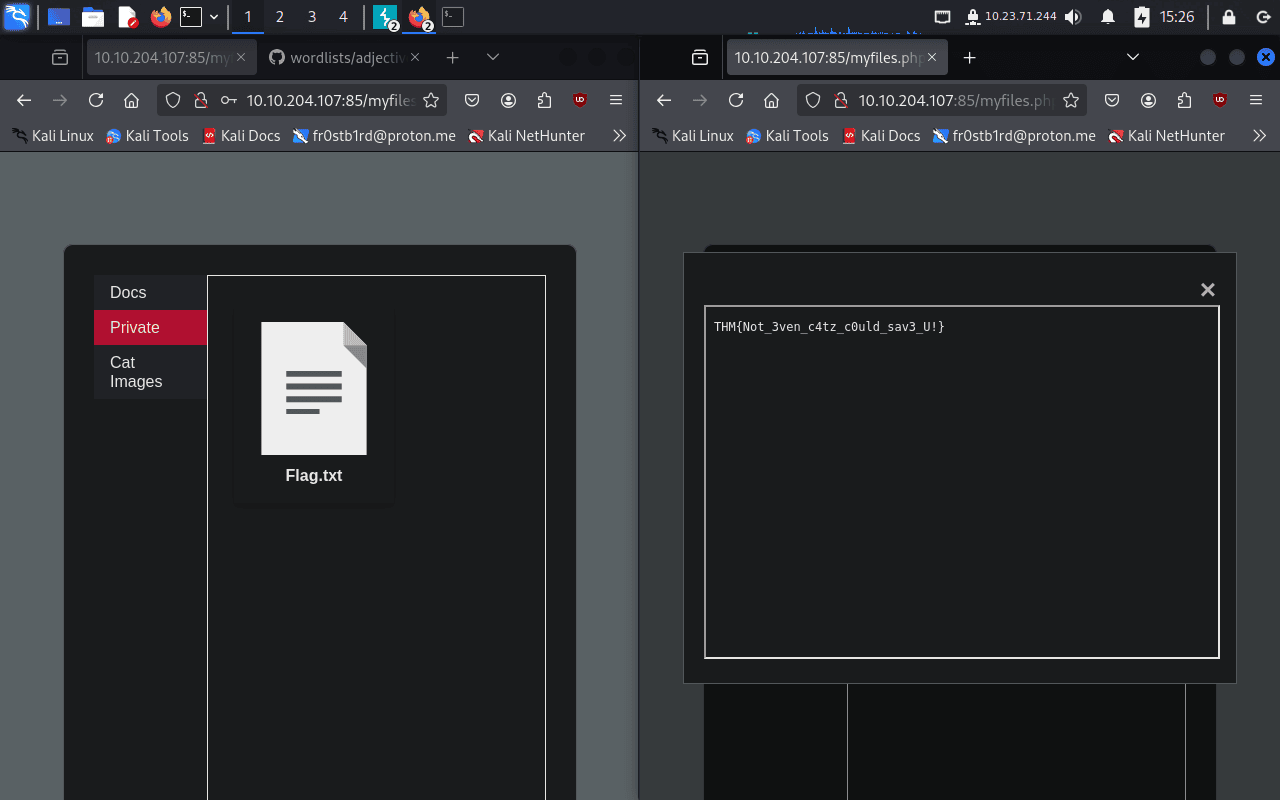Screen dimensions: 1280x800
Task: Open Kali Docs bookmark in right browser
Action: [880, 135]
